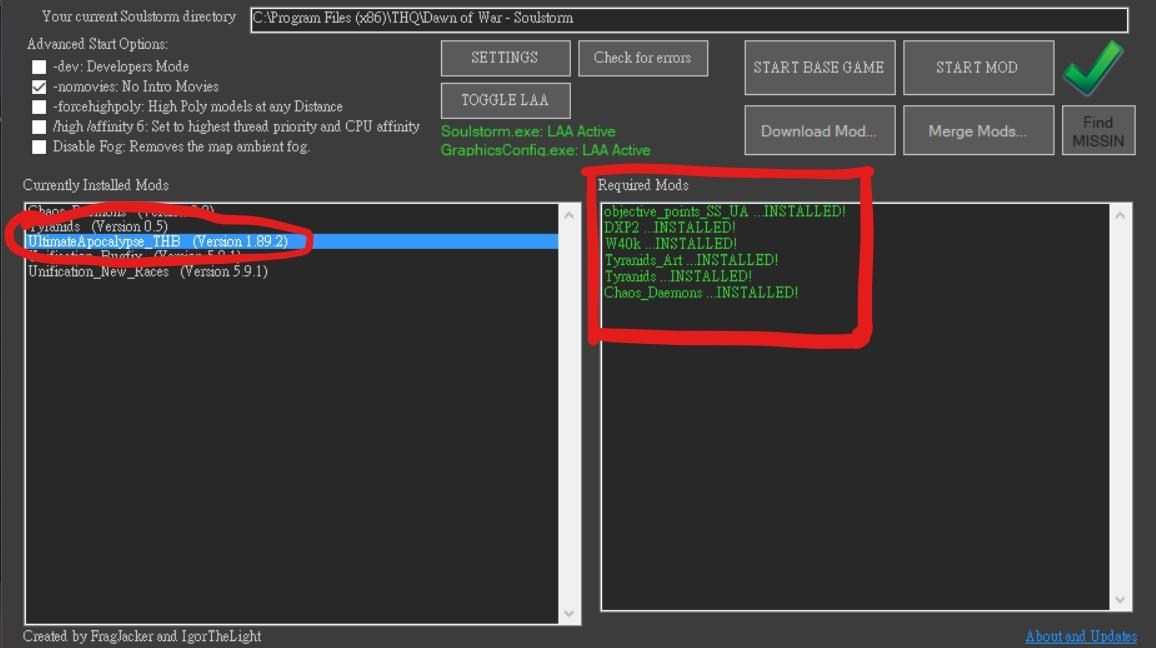Enable the /high /affinity 6 priority checkbox

(x=39, y=127)
